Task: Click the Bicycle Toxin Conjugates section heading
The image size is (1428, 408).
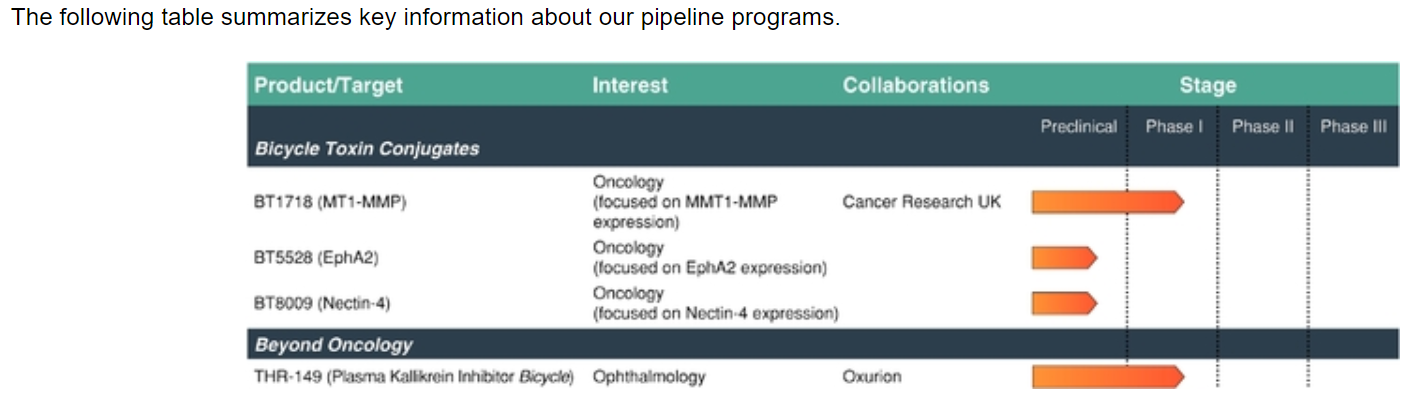Action: pyautogui.click(x=367, y=149)
